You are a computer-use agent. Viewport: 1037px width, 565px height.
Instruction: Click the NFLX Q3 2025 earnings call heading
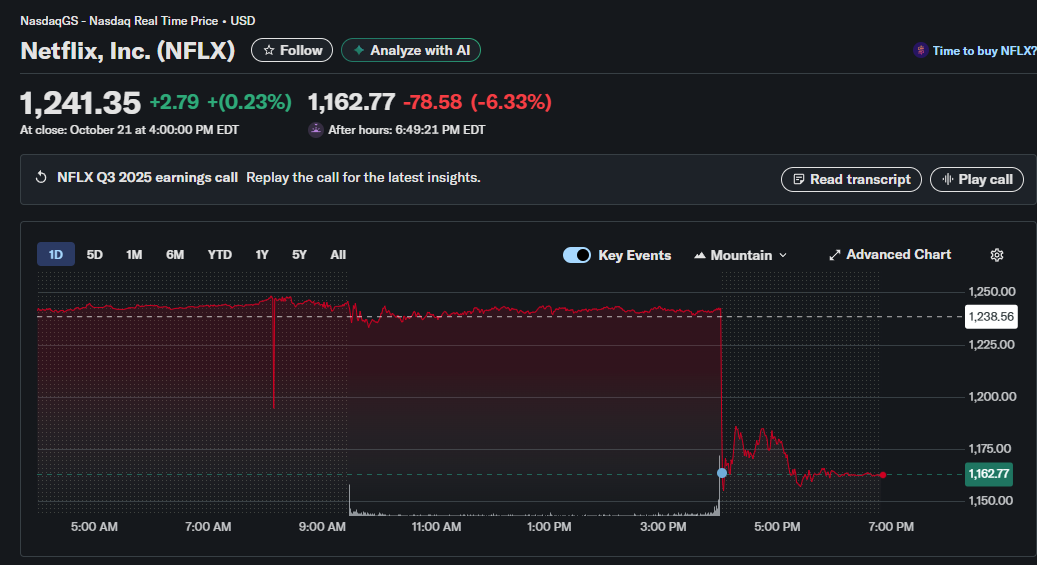click(147, 177)
